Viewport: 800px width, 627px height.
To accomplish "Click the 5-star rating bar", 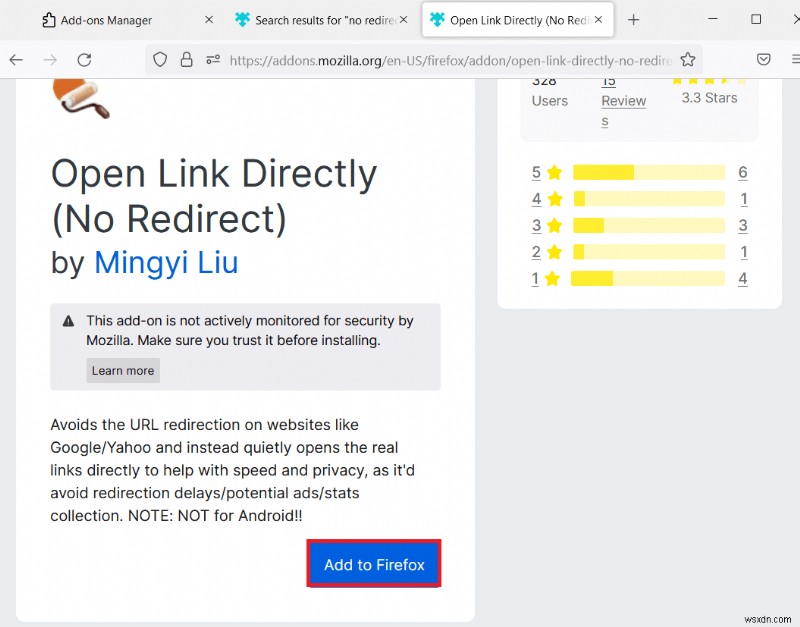I will tap(648, 172).
